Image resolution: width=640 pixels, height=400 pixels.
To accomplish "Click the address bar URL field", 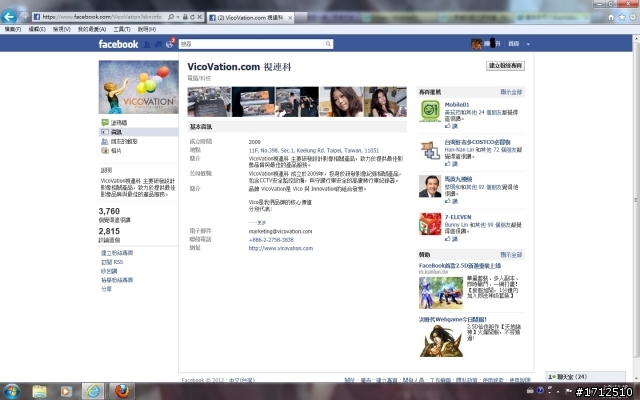I will coord(102,17).
